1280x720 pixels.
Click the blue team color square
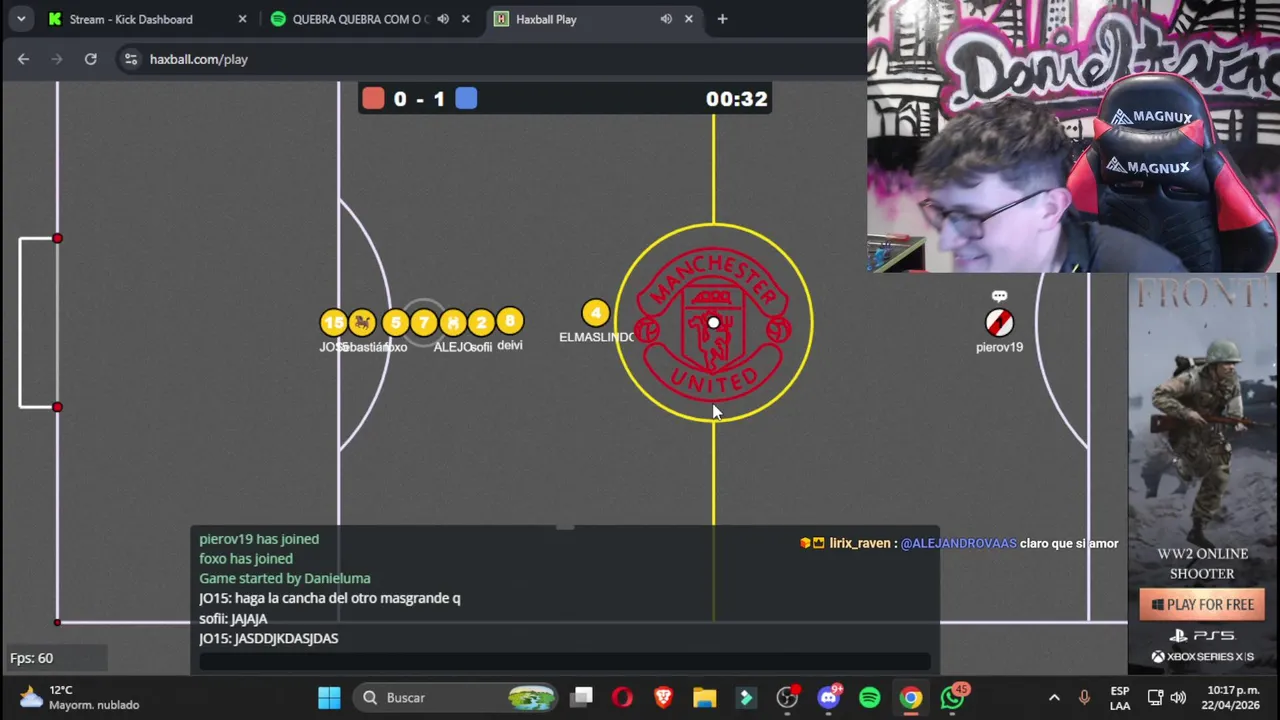[x=466, y=98]
